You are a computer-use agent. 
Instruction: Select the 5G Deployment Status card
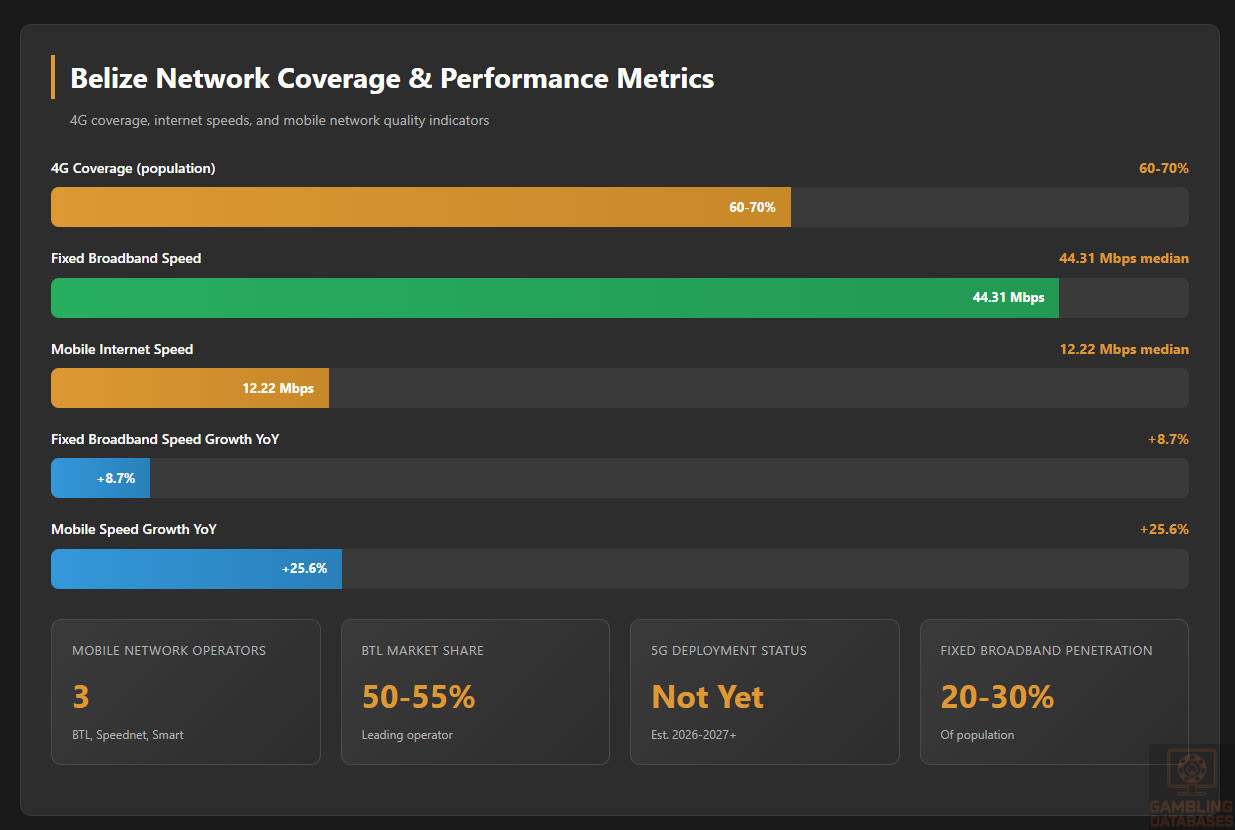coord(764,692)
